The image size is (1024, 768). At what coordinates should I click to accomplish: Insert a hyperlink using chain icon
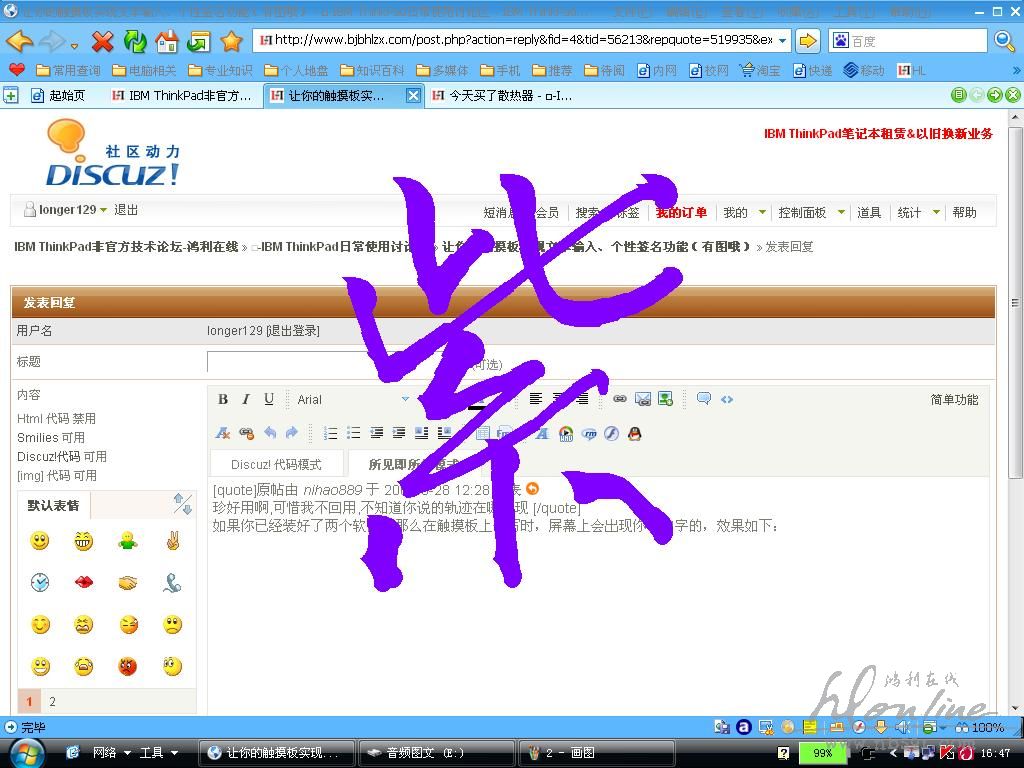[620, 398]
